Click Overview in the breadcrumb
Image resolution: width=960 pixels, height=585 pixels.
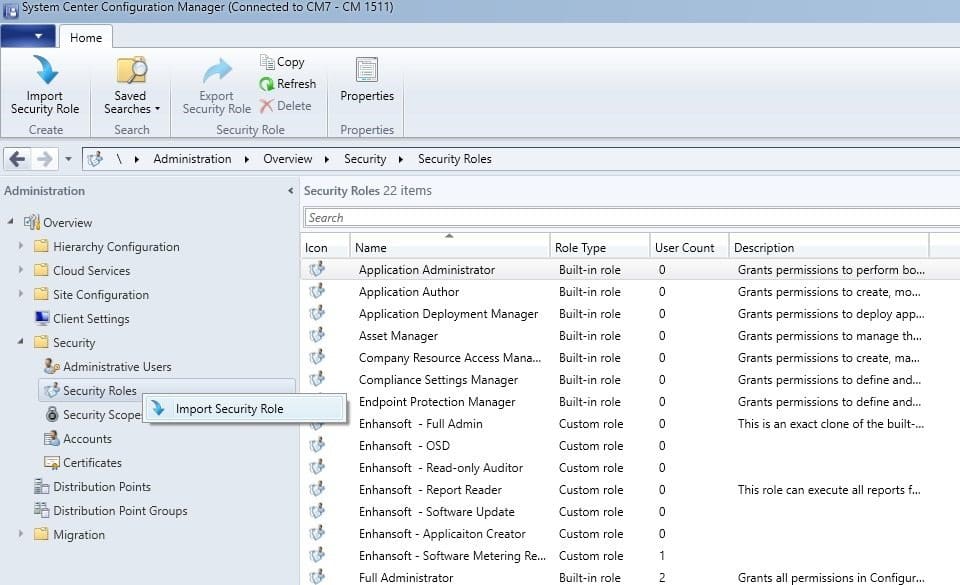click(x=288, y=159)
